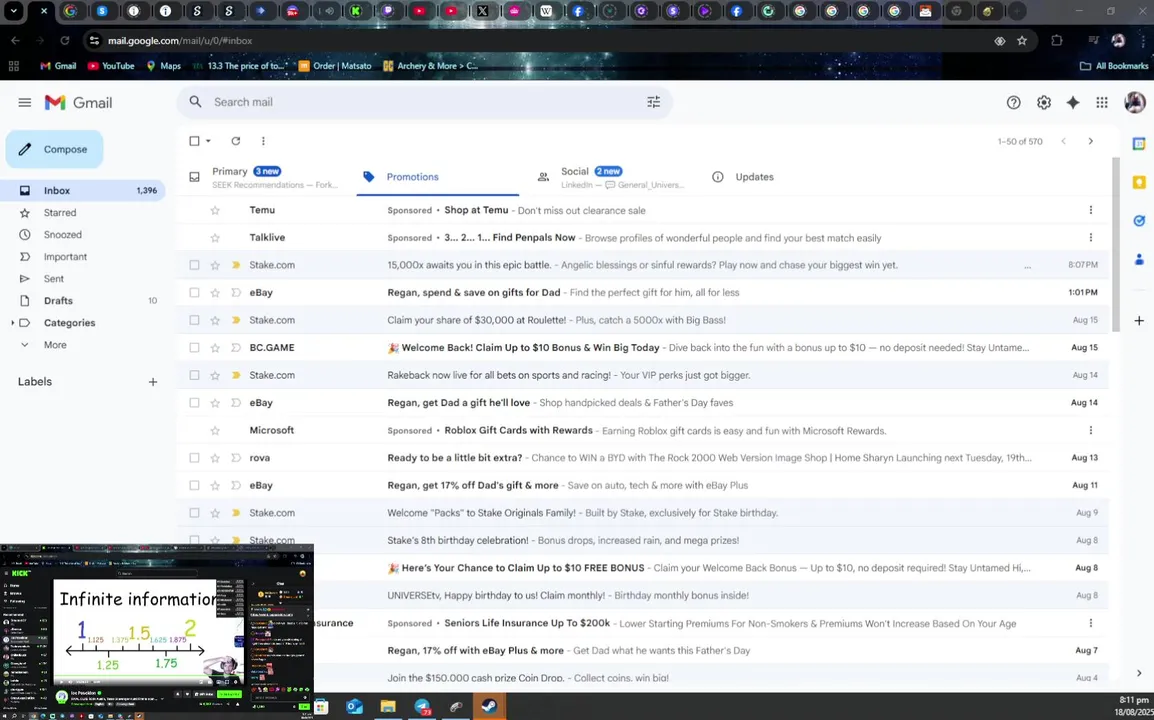Star the eBay 17% off Dad's gift email

[x=215, y=485]
